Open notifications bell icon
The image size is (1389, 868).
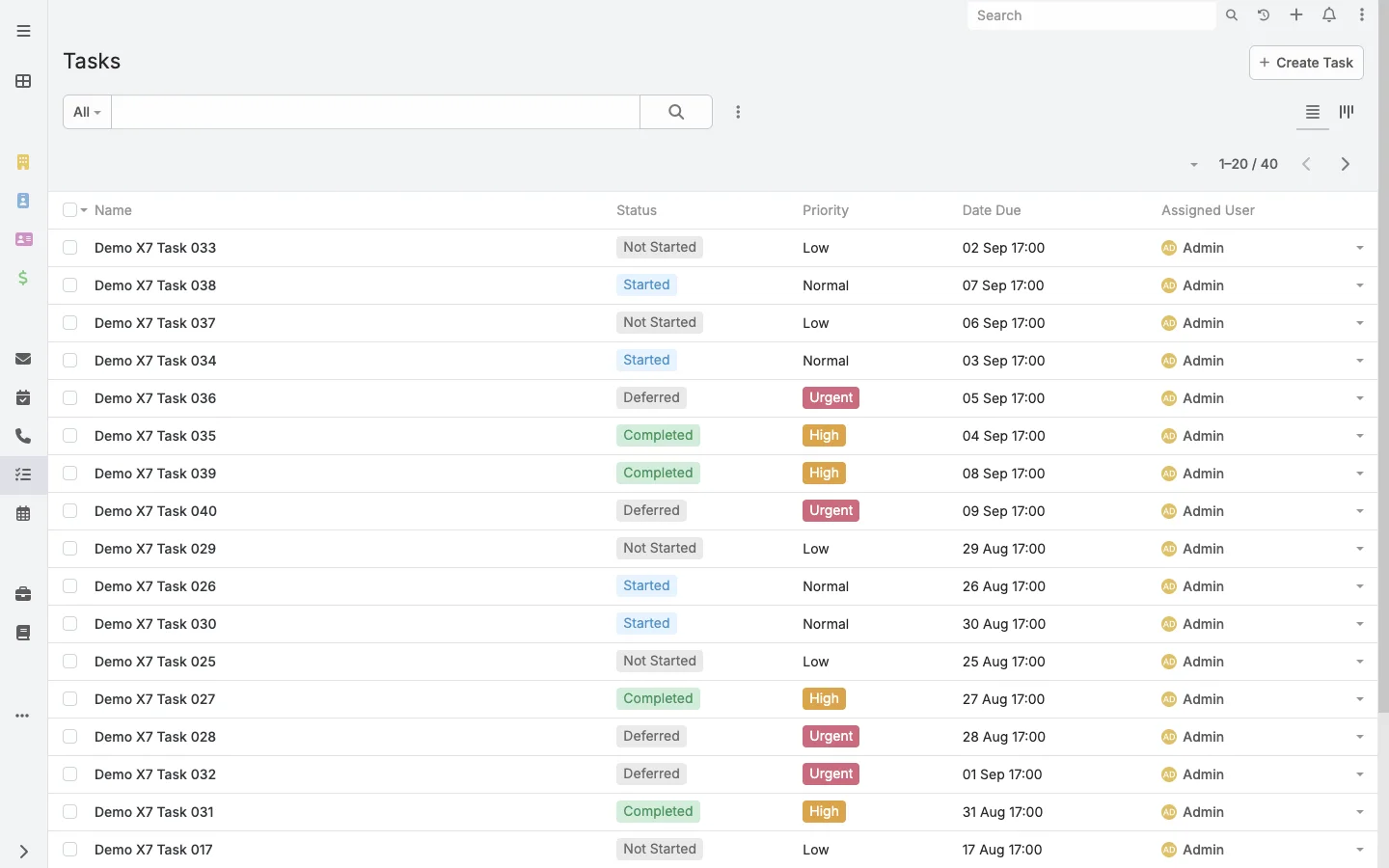[x=1329, y=15]
